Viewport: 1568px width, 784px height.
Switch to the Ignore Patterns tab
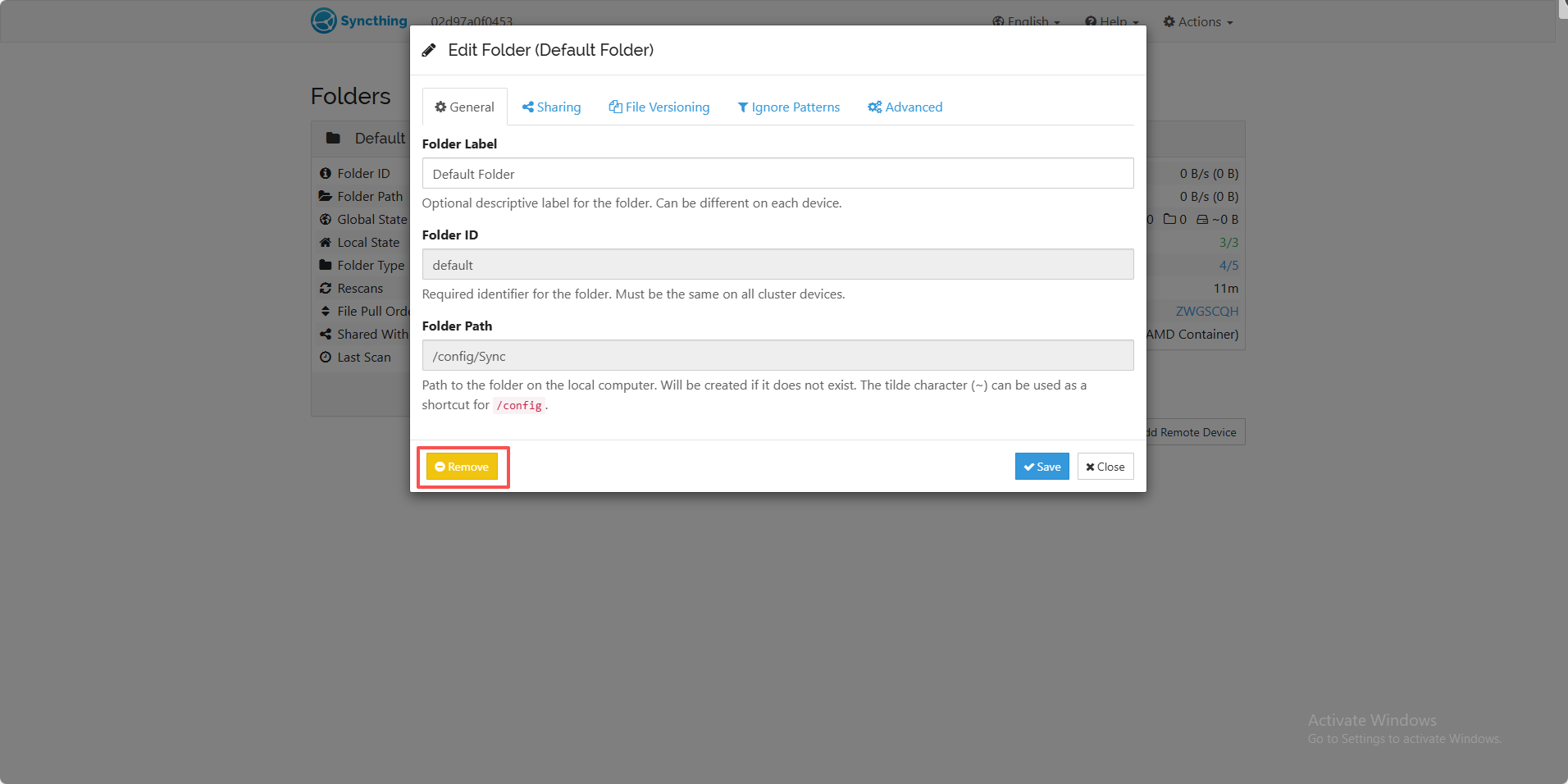click(x=789, y=107)
